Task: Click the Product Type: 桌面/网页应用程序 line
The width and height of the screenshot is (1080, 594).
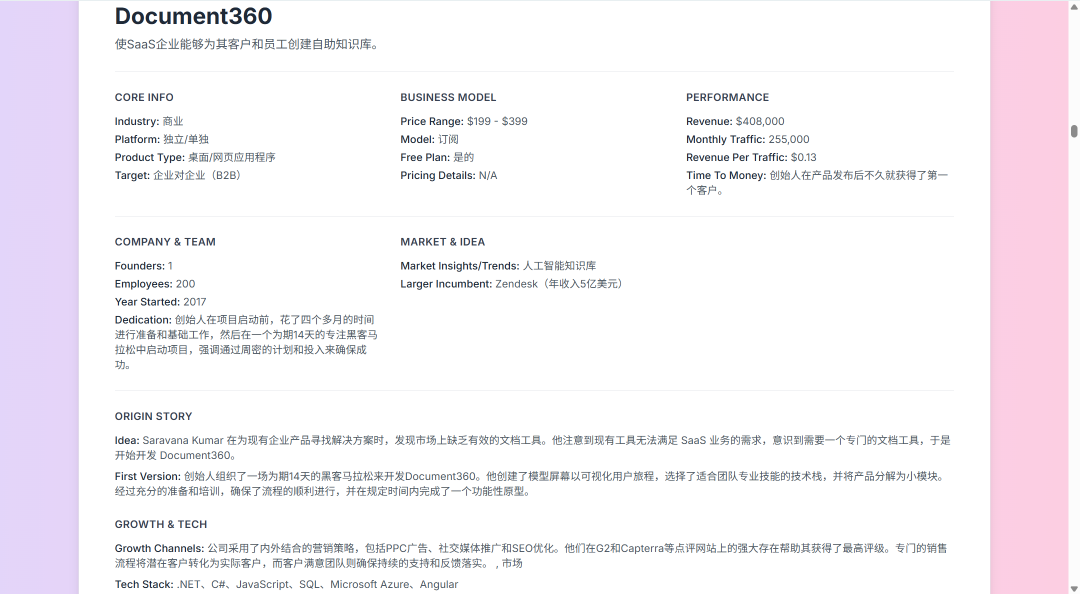Action: click(195, 157)
